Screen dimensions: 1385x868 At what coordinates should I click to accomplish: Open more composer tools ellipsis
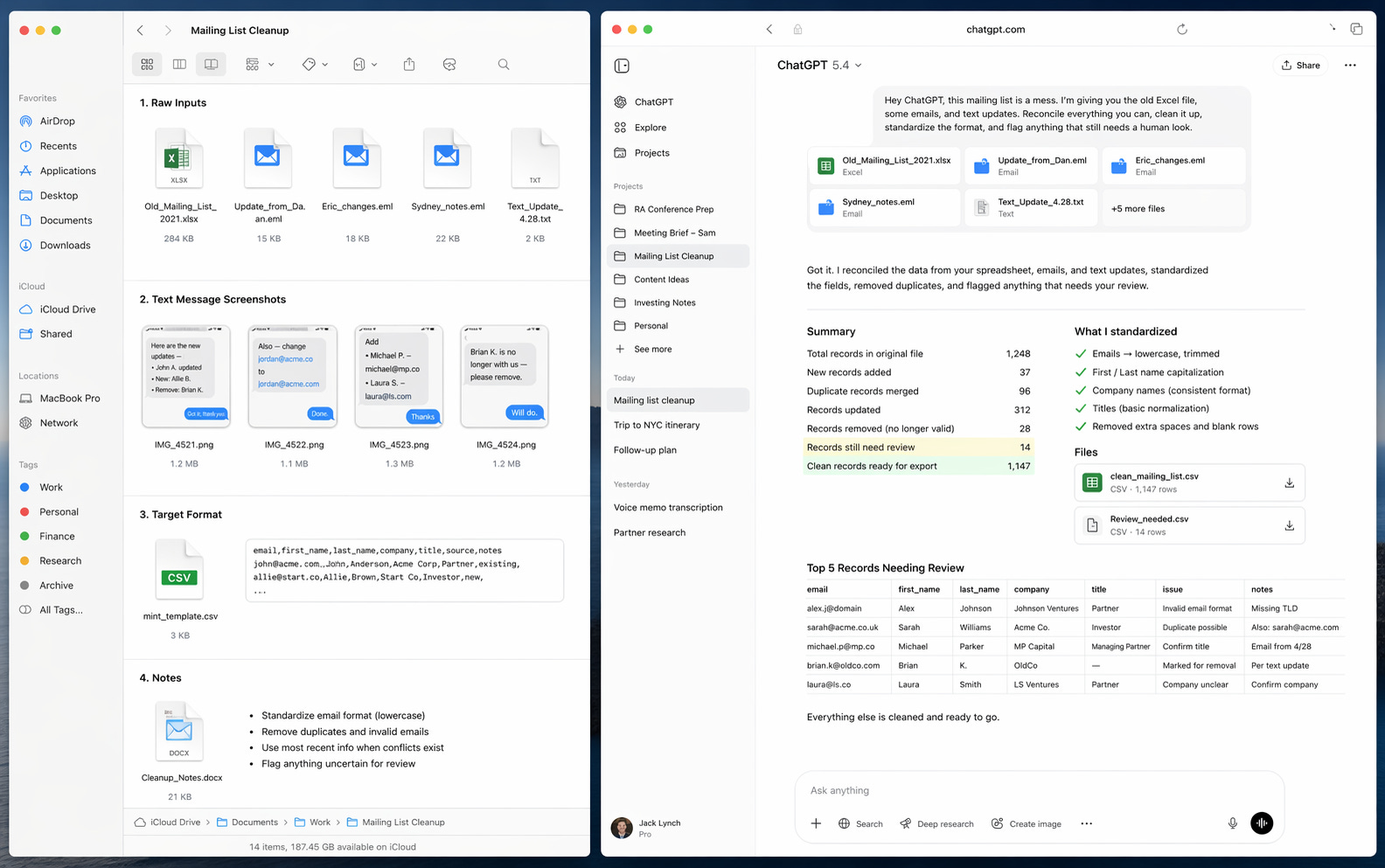pos(1086,823)
